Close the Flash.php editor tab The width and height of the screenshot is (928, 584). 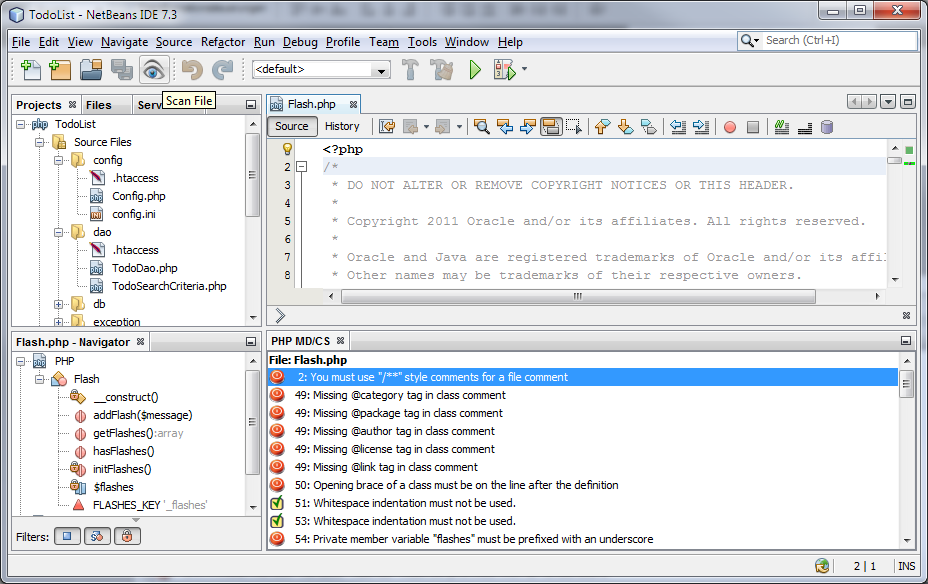coord(353,105)
